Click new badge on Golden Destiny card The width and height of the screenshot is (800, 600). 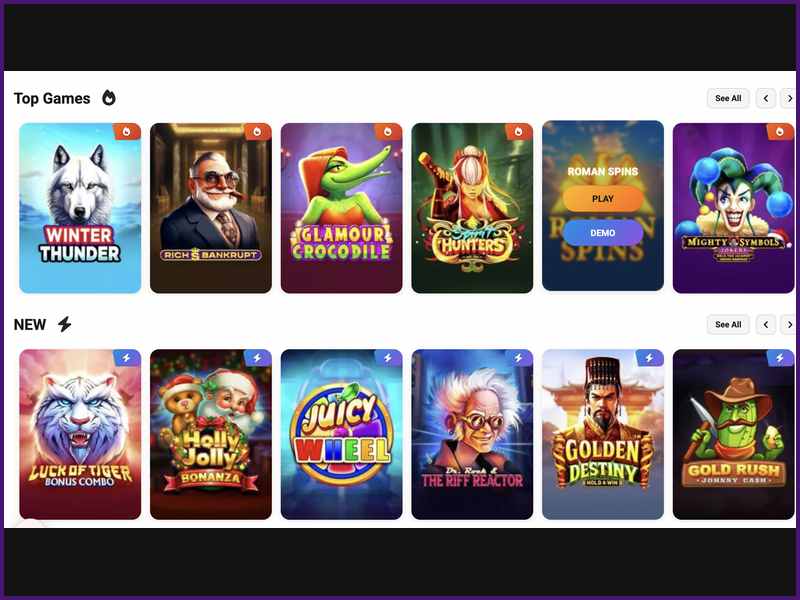649,358
